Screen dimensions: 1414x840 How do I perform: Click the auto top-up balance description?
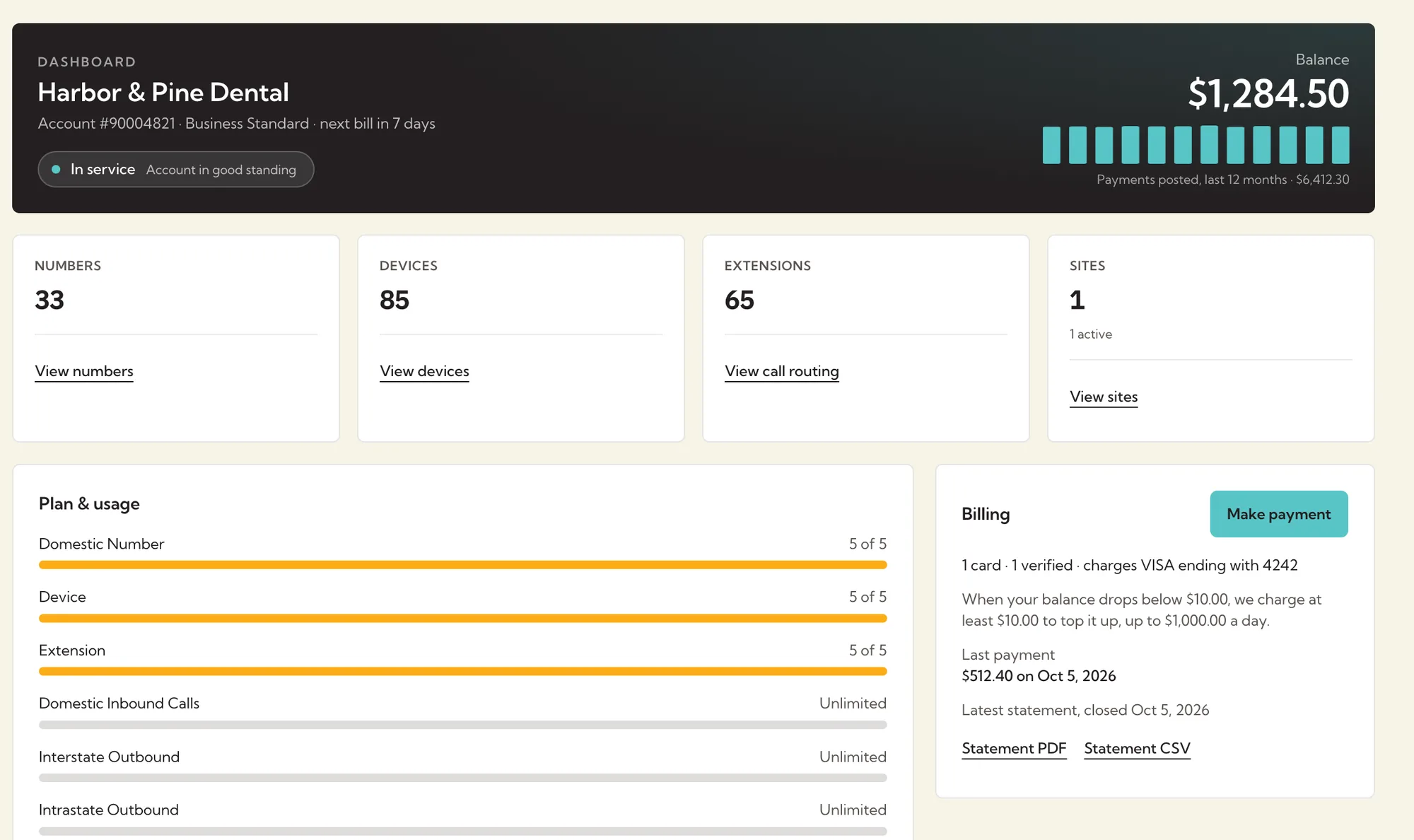click(x=1141, y=609)
